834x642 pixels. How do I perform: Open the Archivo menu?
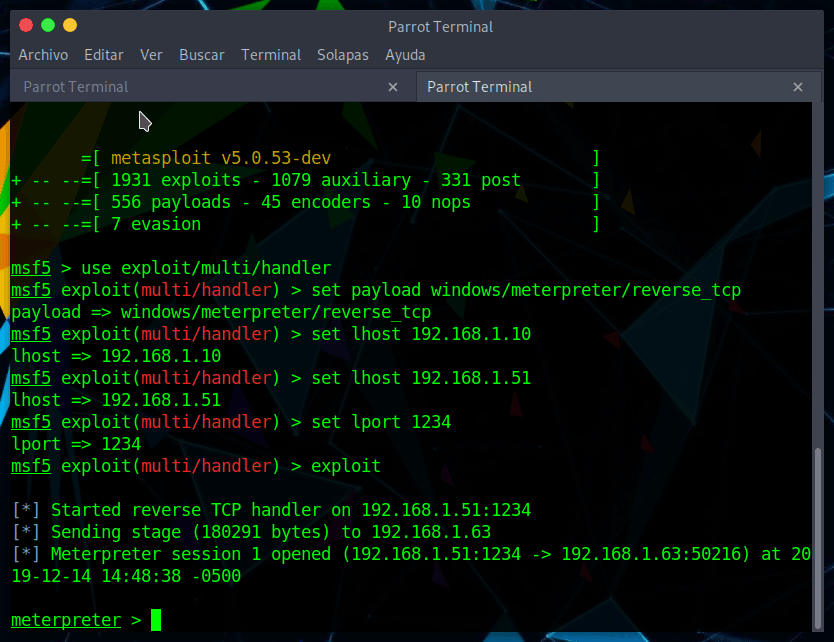click(x=43, y=55)
